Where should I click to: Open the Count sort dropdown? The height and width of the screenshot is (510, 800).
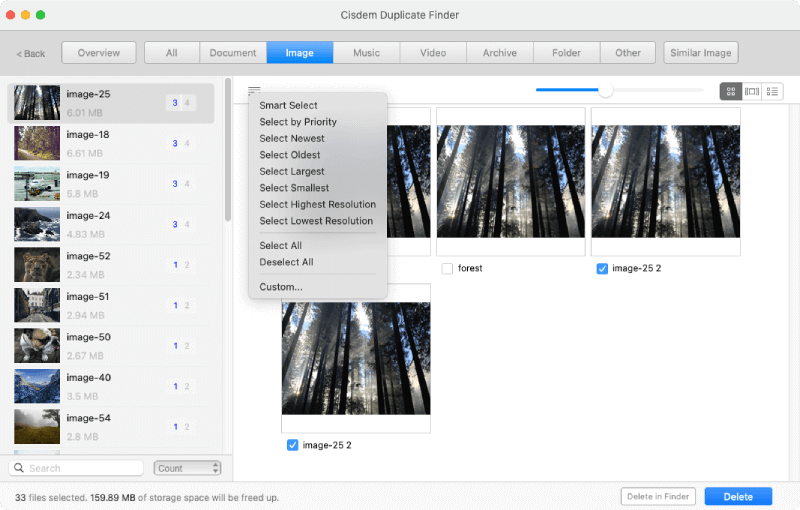(x=187, y=468)
